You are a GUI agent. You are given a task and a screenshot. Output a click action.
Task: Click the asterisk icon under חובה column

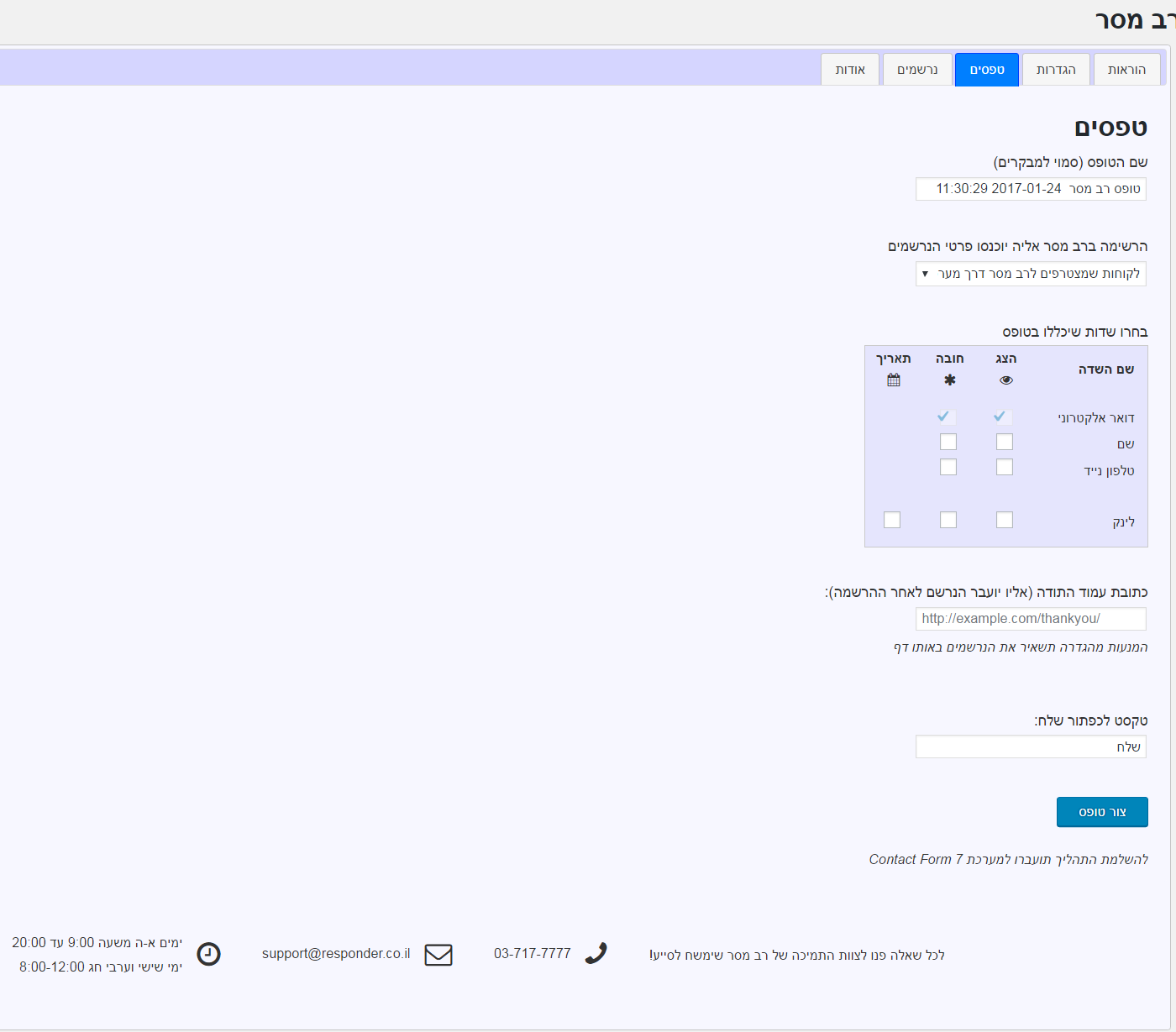pos(949,380)
